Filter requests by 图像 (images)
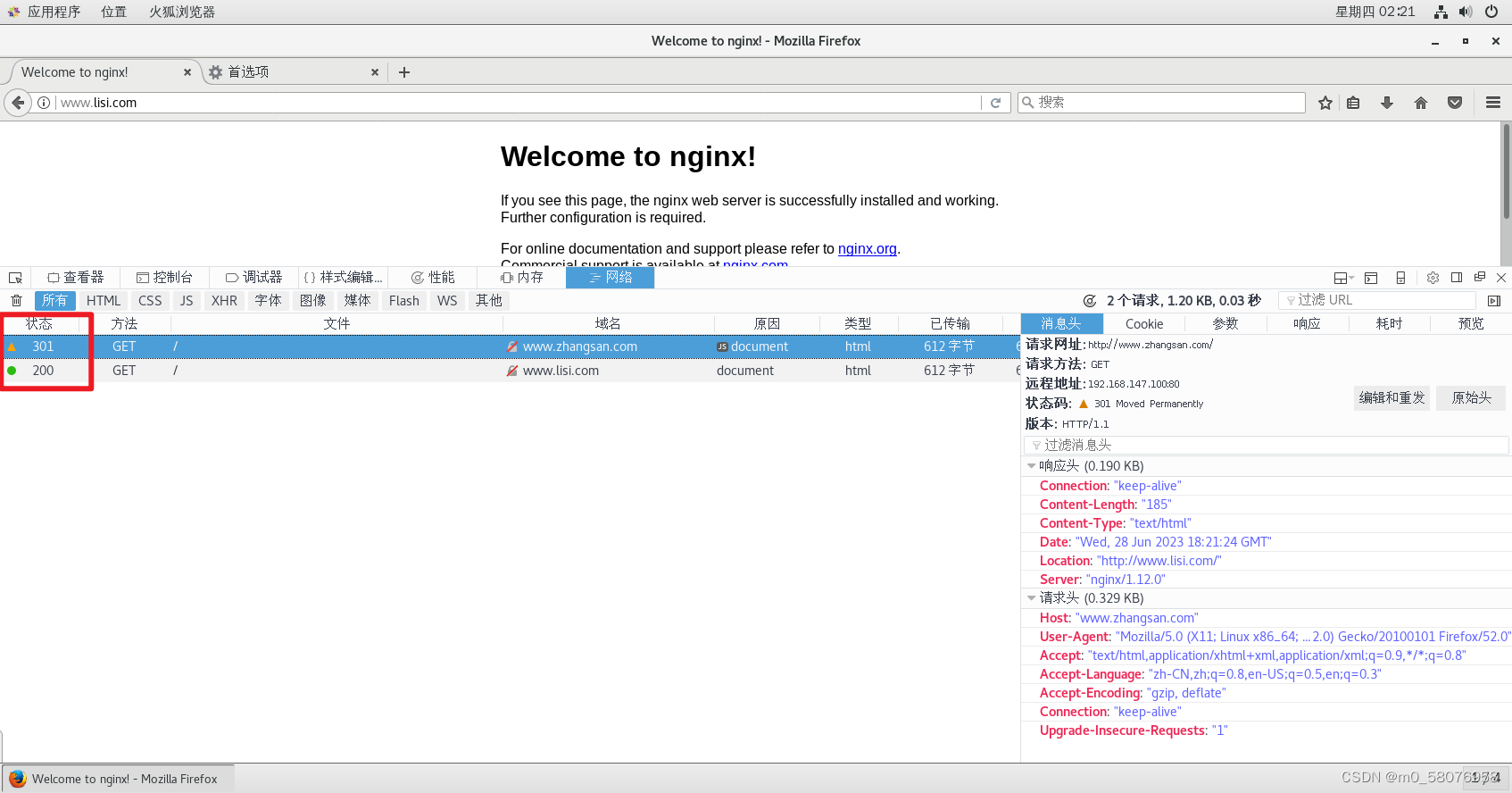1512x793 pixels. coord(312,301)
